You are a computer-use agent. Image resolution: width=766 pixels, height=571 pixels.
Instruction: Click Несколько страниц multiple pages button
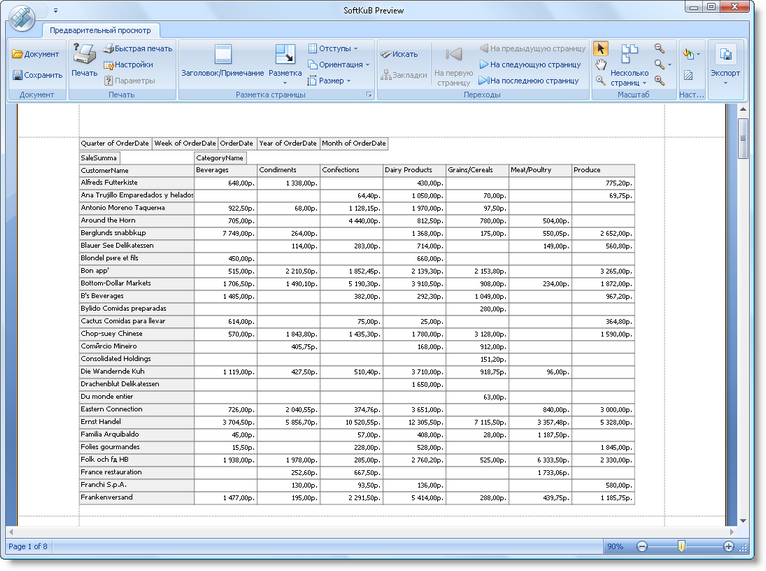[x=630, y=64]
